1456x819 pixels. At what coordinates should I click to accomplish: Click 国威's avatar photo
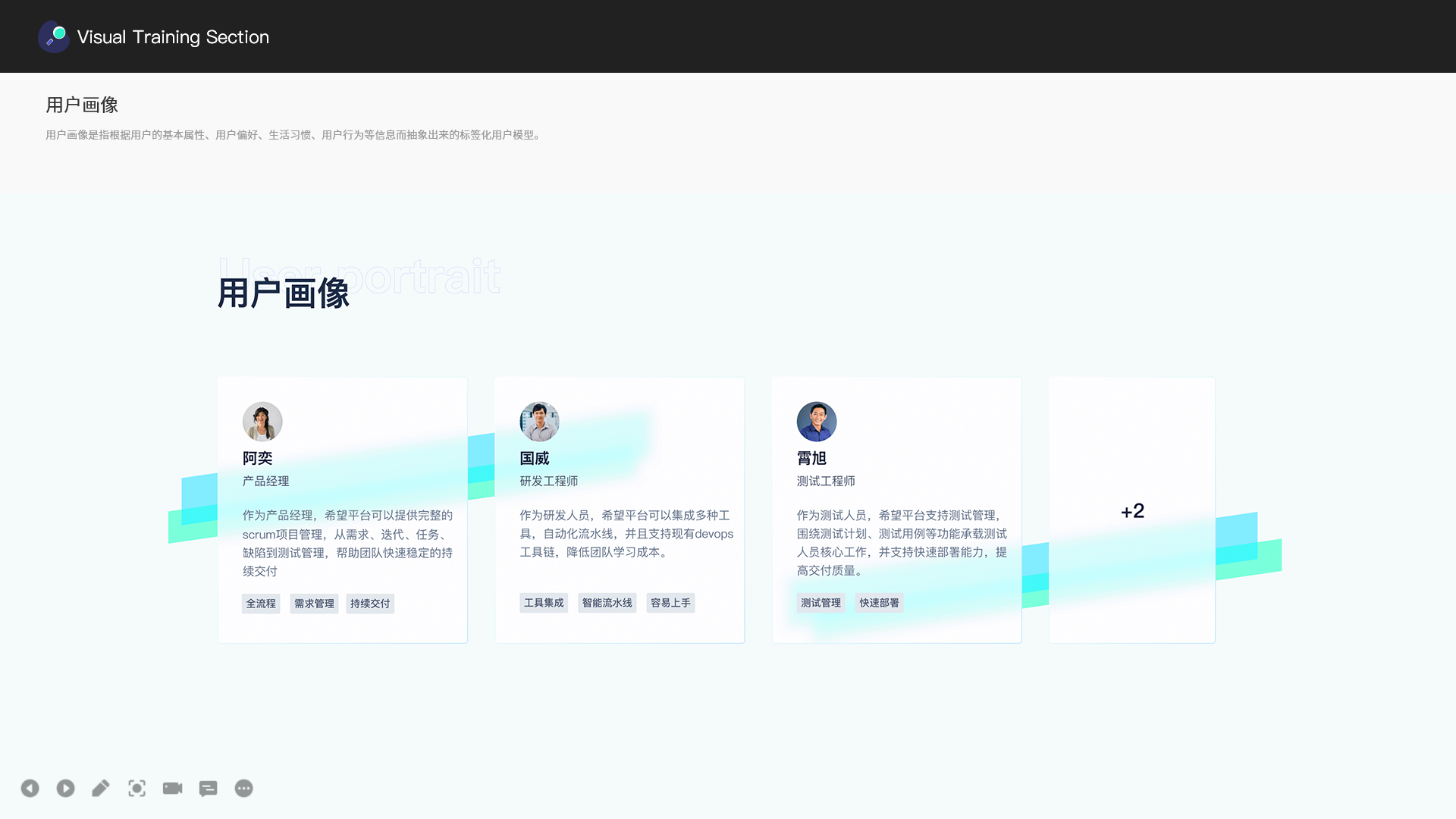point(540,422)
